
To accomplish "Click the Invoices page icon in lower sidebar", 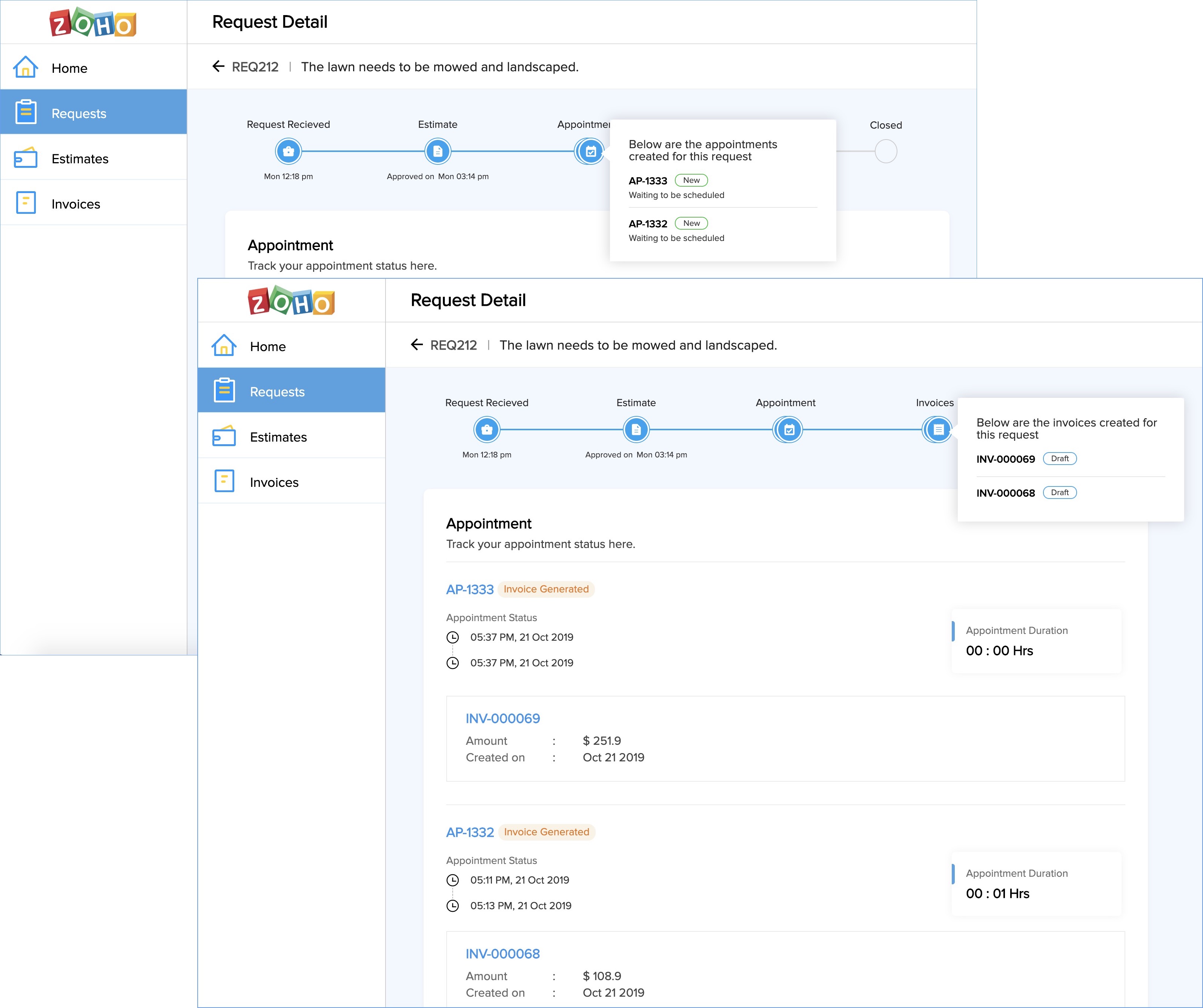I will pos(224,482).
